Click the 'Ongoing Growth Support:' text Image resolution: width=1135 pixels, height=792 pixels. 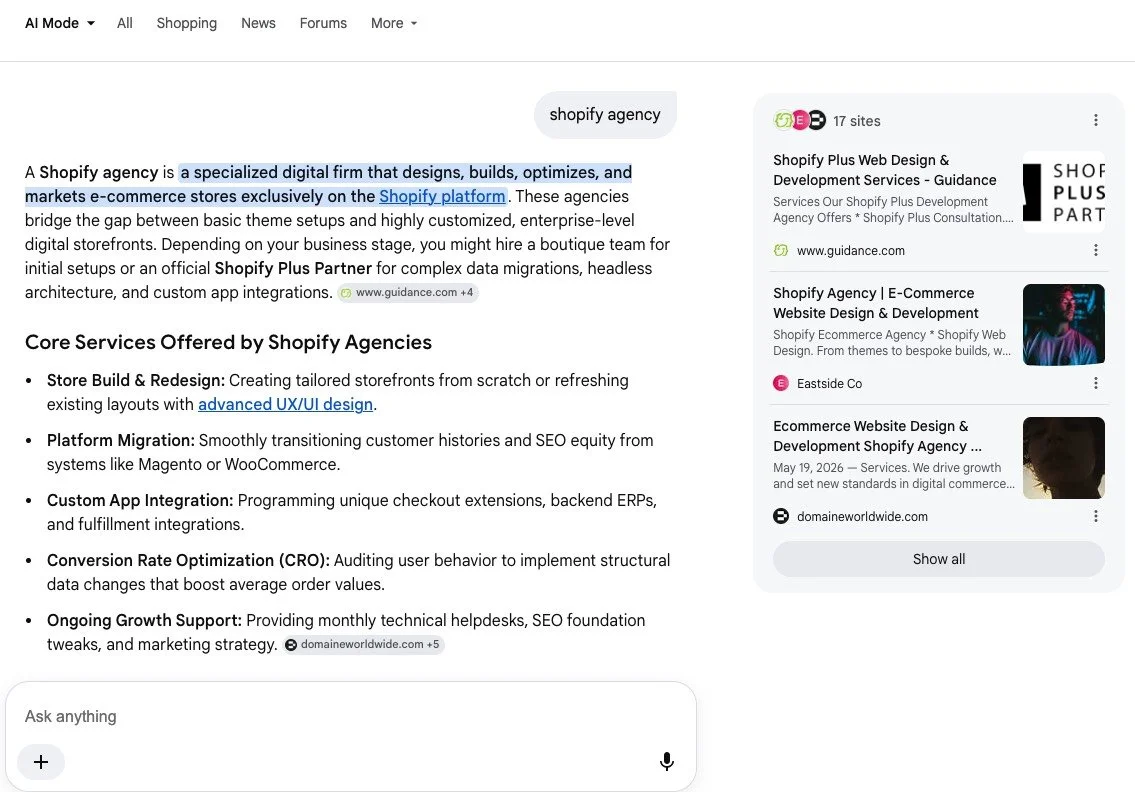pos(145,620)
